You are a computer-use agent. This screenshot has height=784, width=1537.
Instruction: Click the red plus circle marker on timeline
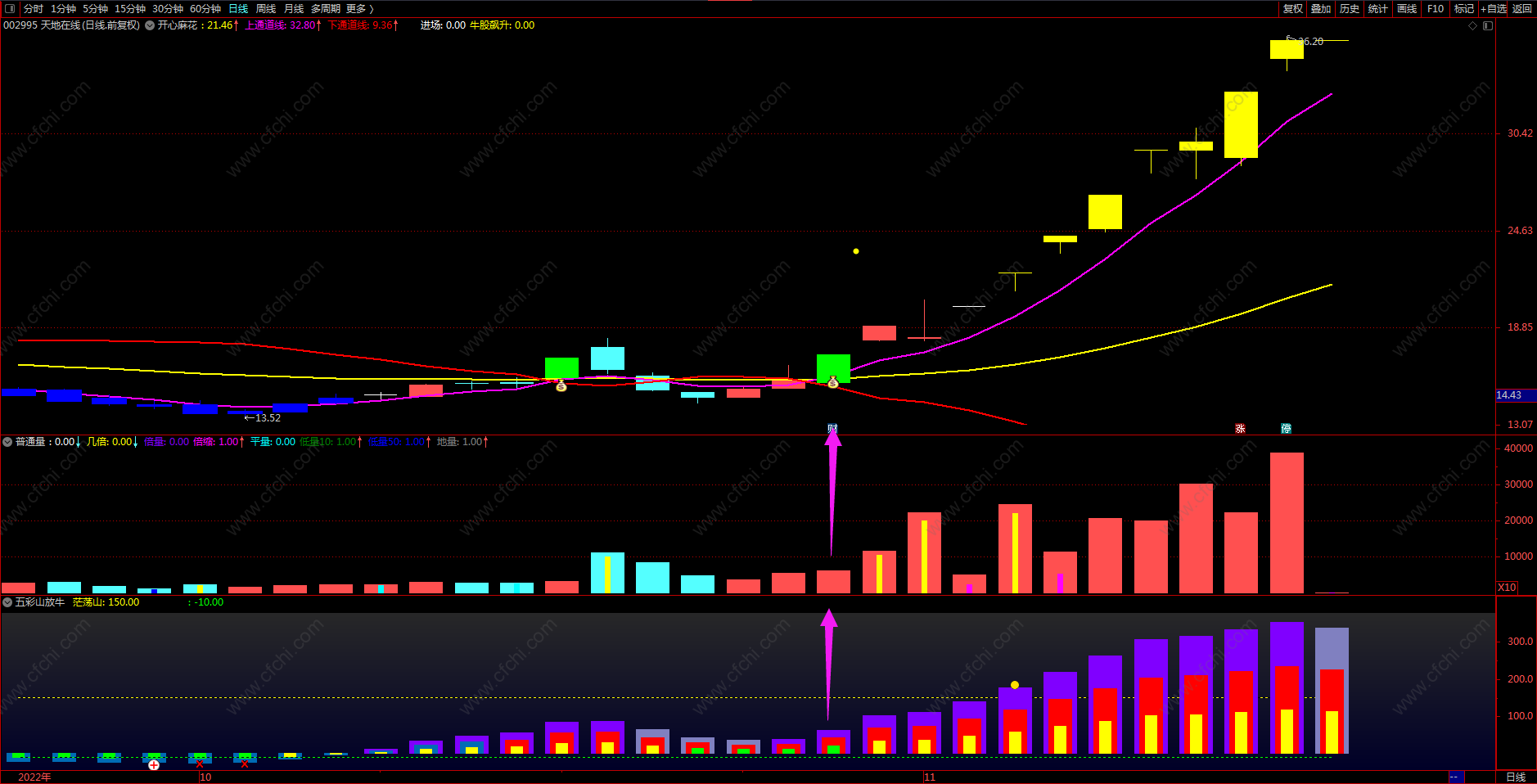coord(154,765)
